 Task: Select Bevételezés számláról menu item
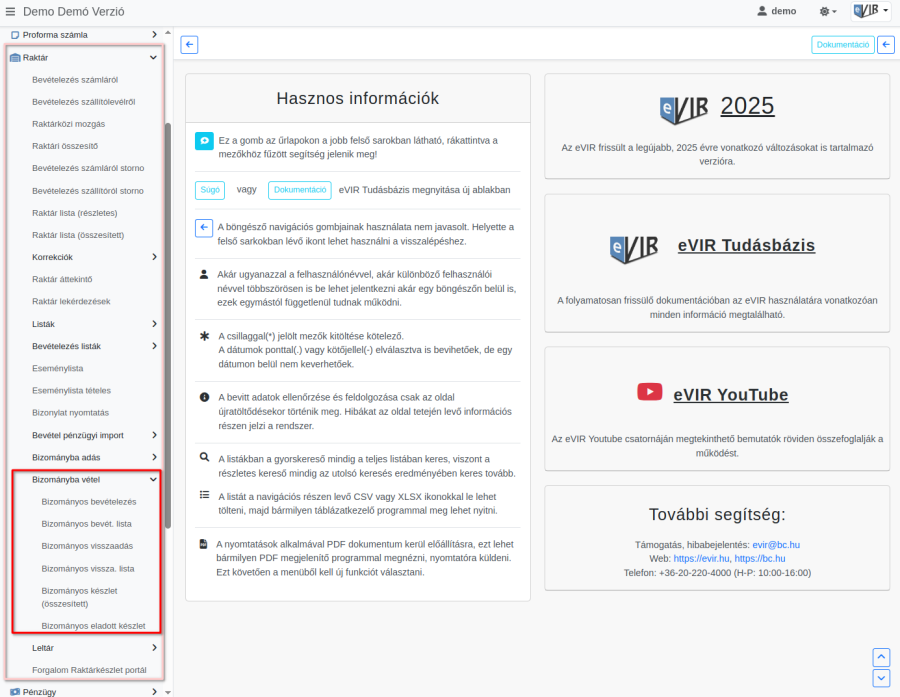(x=75, y=80)
